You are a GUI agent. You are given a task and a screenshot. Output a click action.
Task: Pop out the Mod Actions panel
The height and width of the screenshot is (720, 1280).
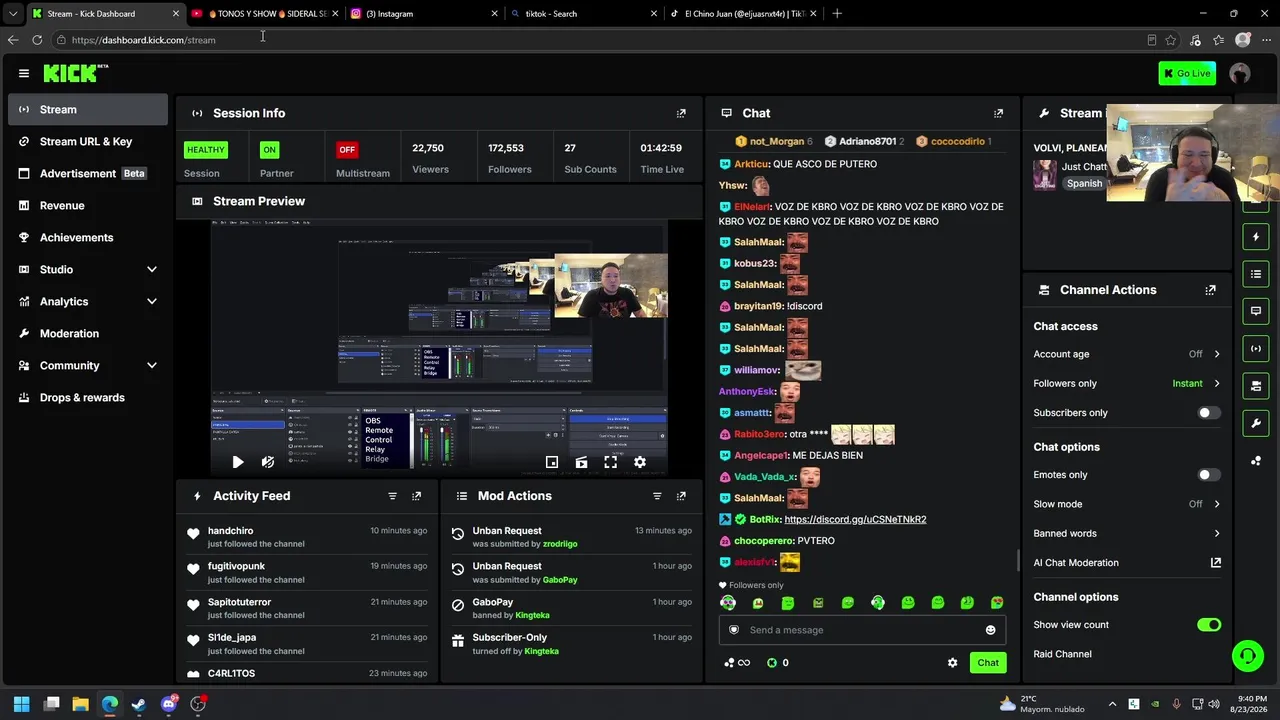pyautogui.click(x=681, y=496)
